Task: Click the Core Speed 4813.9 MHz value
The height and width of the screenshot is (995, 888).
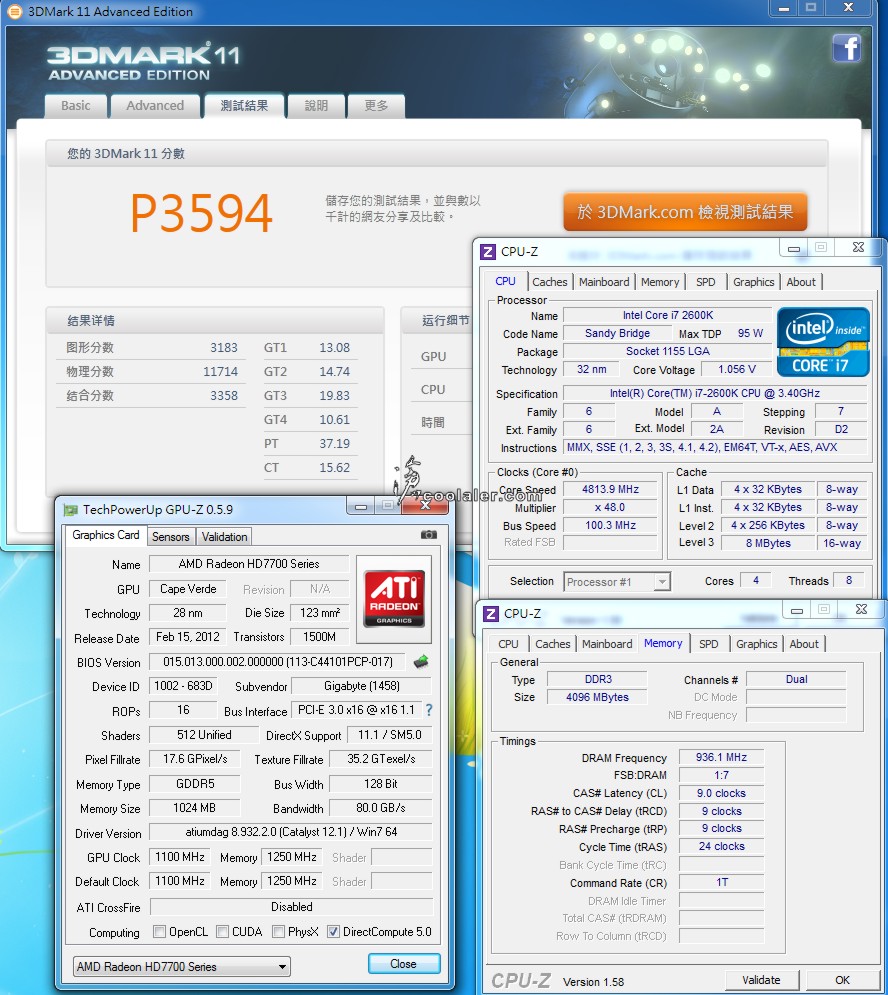Action: click(x=610, y=489)
